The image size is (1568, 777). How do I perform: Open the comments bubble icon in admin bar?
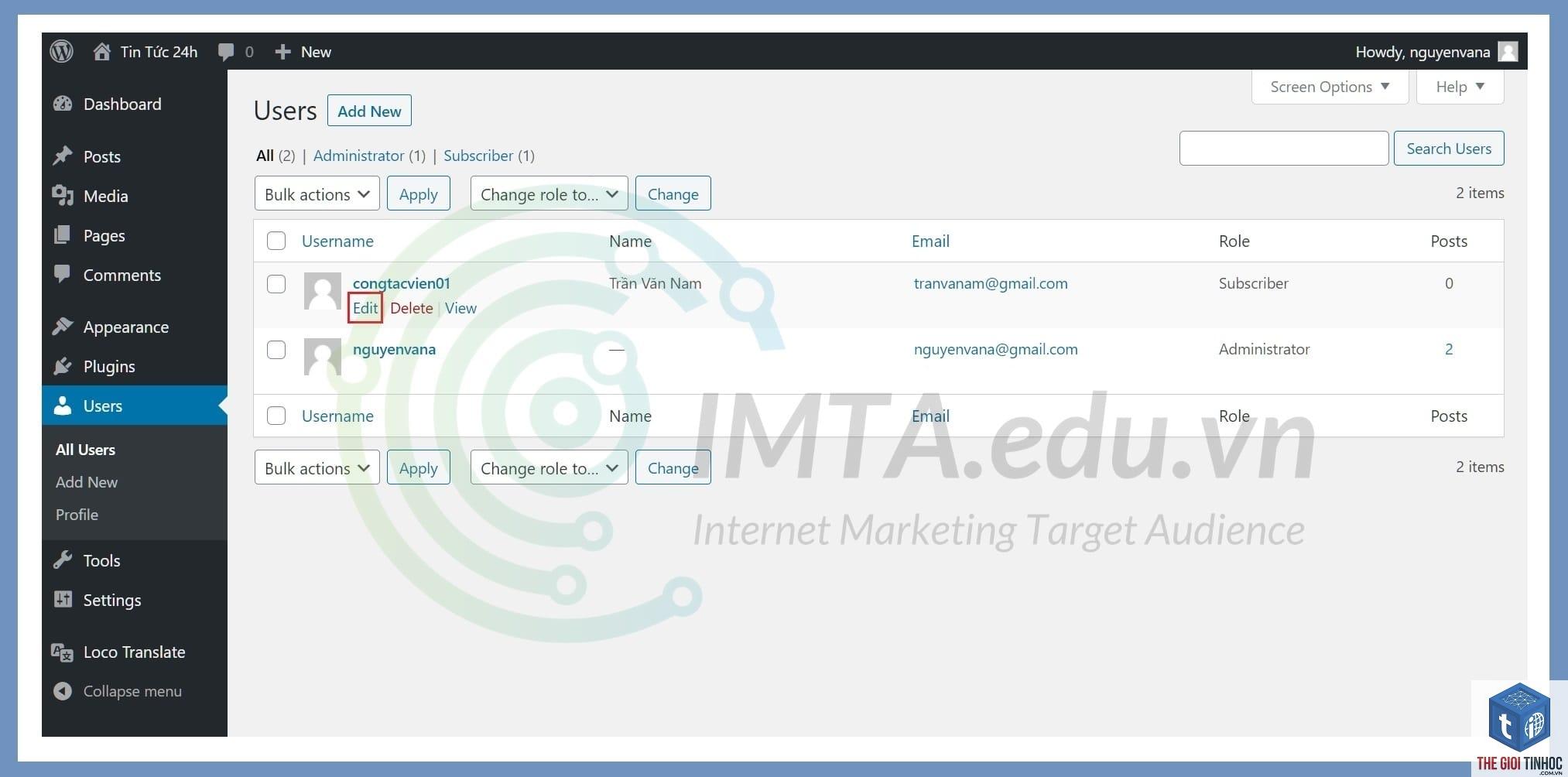tap(226, 52)
